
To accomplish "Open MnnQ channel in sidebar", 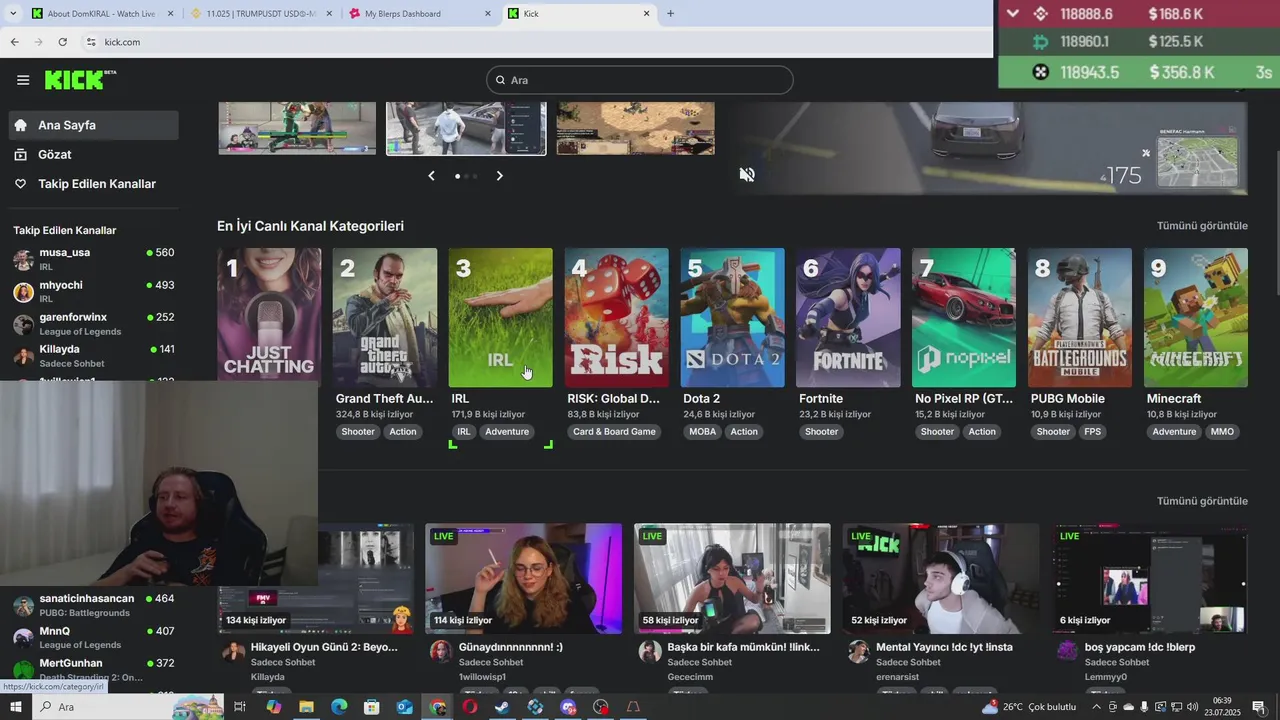I will tap(93, 637).
